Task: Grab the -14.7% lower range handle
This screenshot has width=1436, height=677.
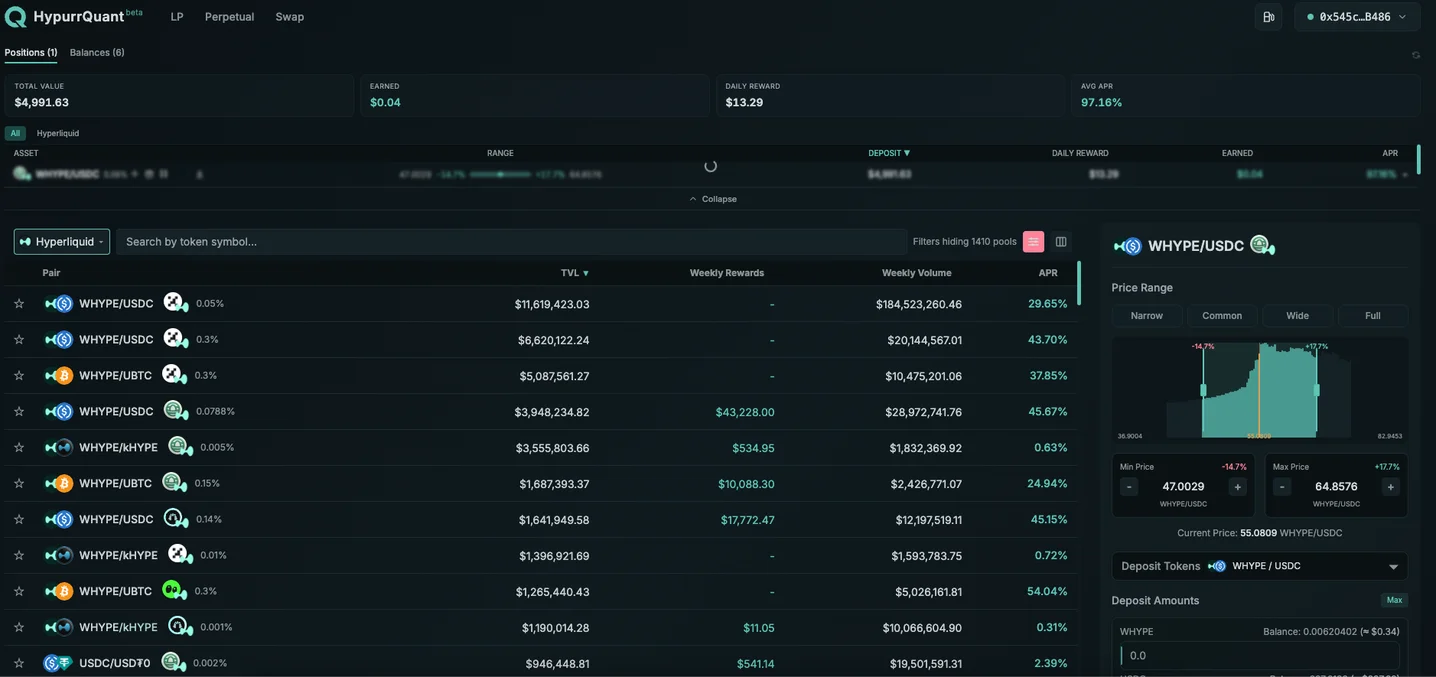Action: (1203, 390)
